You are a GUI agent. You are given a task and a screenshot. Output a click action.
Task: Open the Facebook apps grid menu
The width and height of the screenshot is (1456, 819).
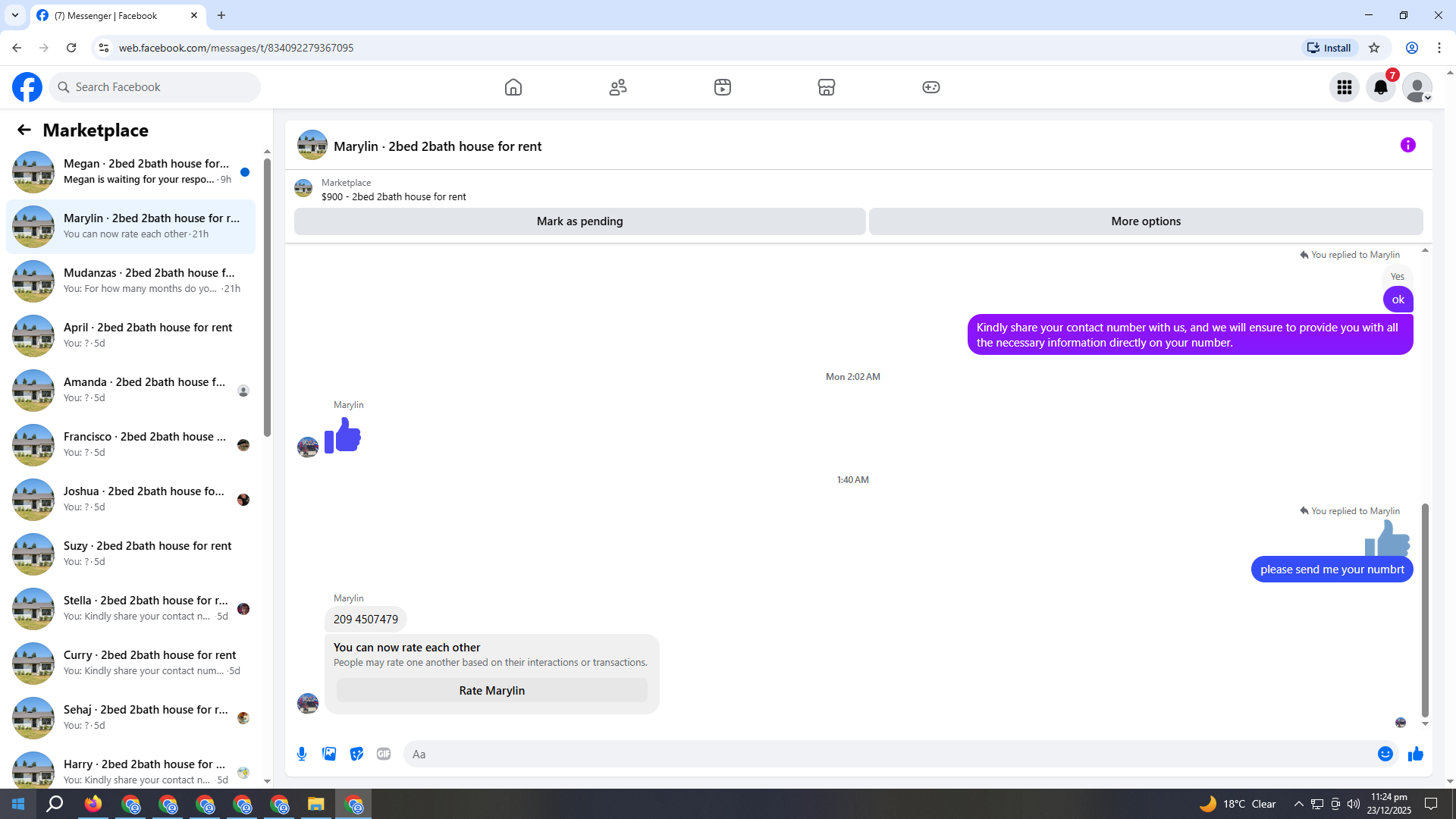coord(1345,87)
